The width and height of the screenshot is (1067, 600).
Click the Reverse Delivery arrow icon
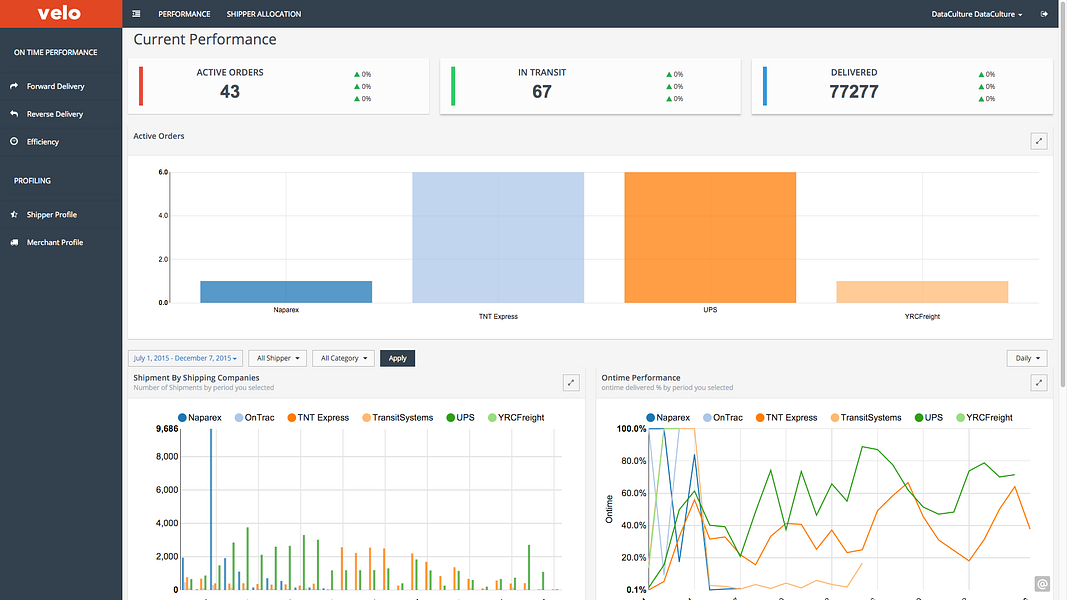(14, 114)
